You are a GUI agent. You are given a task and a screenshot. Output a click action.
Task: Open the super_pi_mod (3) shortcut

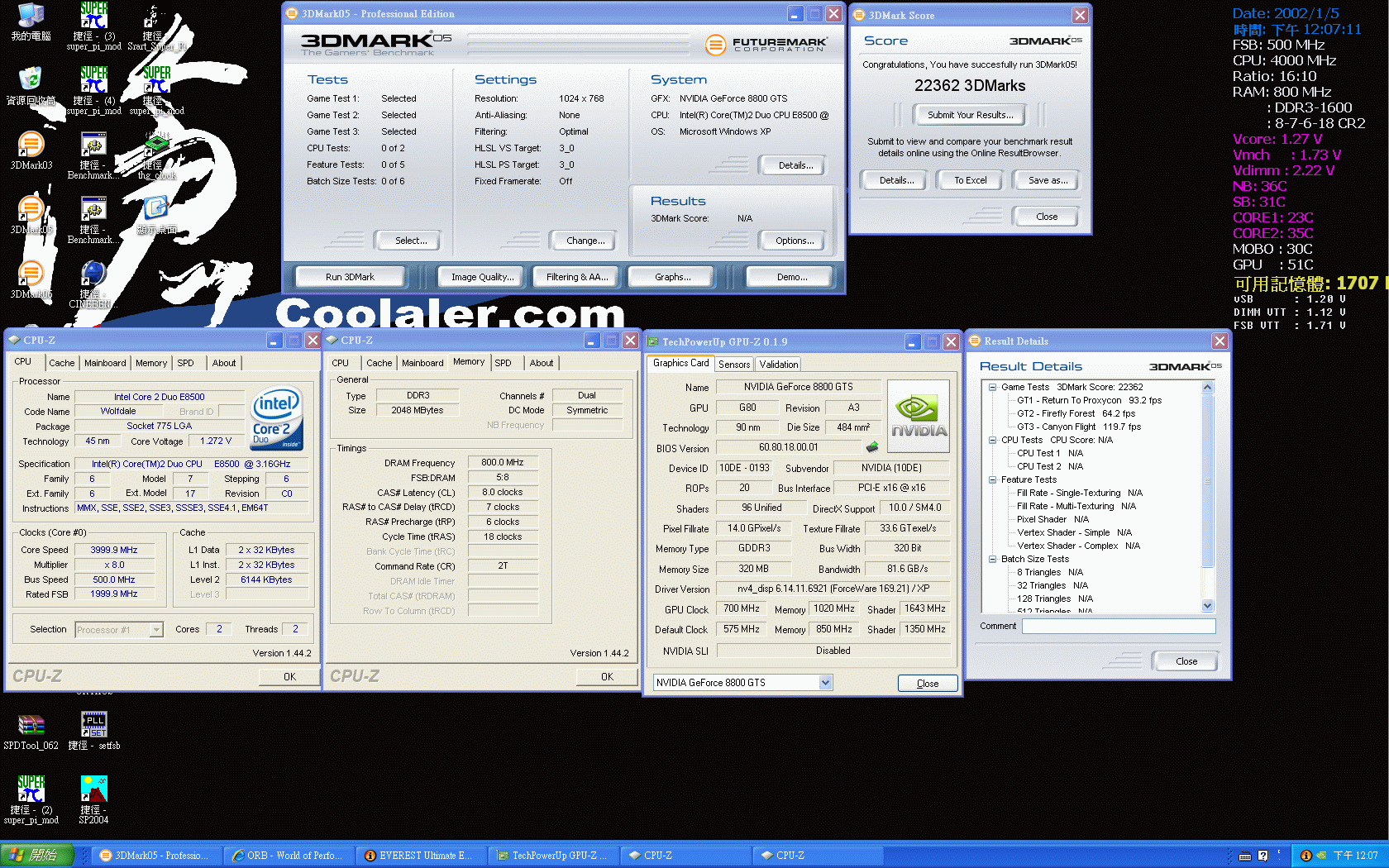(93, 26)
